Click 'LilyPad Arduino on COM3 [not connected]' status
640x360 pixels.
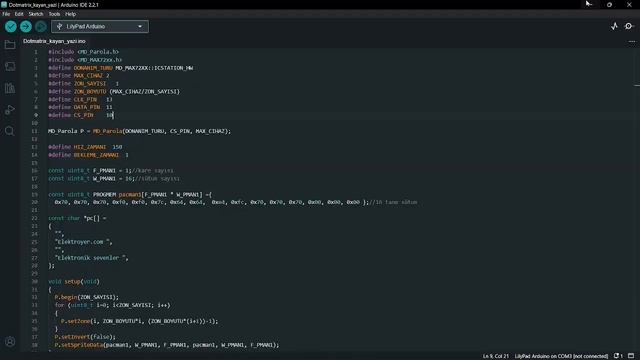pyautogui.click(x=561, y=356)
